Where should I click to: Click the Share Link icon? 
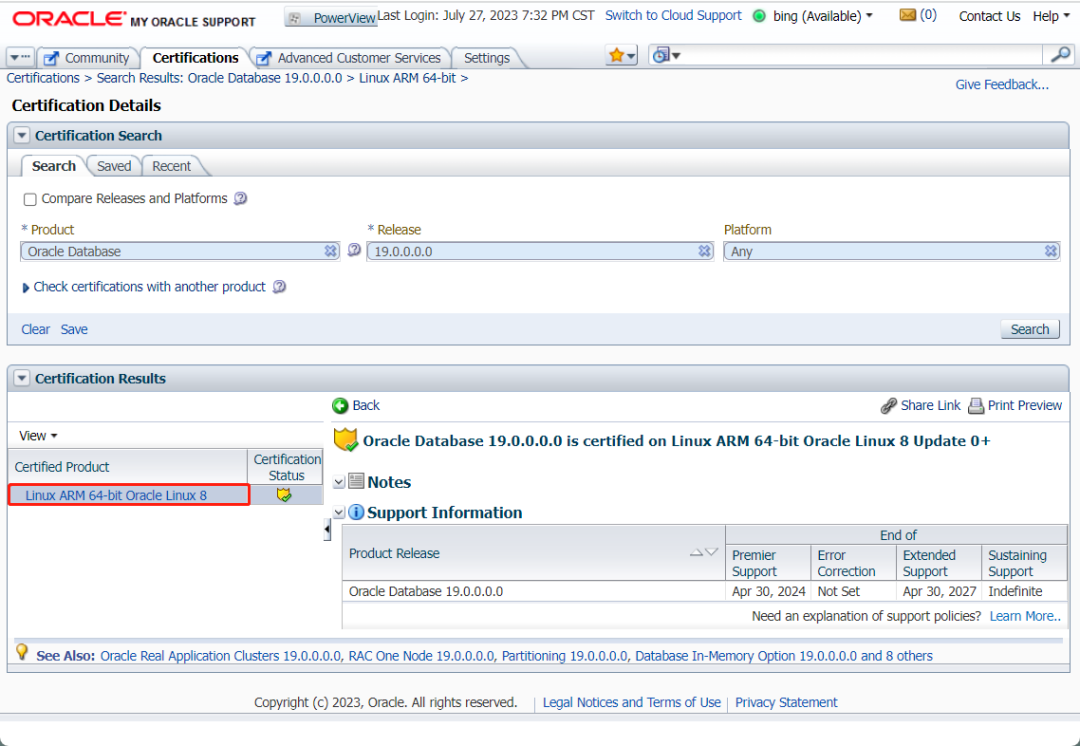tap(889, 406)
